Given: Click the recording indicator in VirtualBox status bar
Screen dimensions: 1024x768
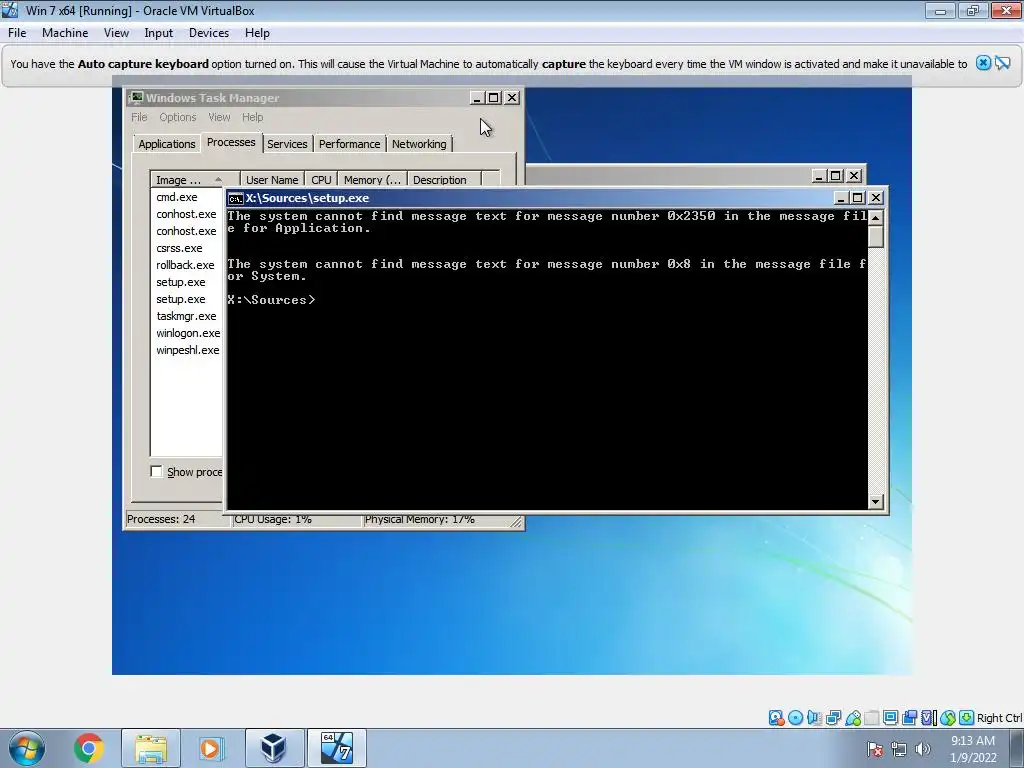Looking at the screenshot, I should [x=910, y=718].
